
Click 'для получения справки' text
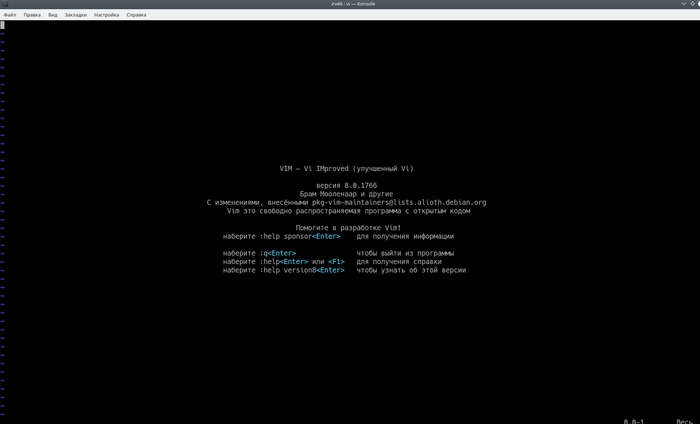[x=399, y=262]
